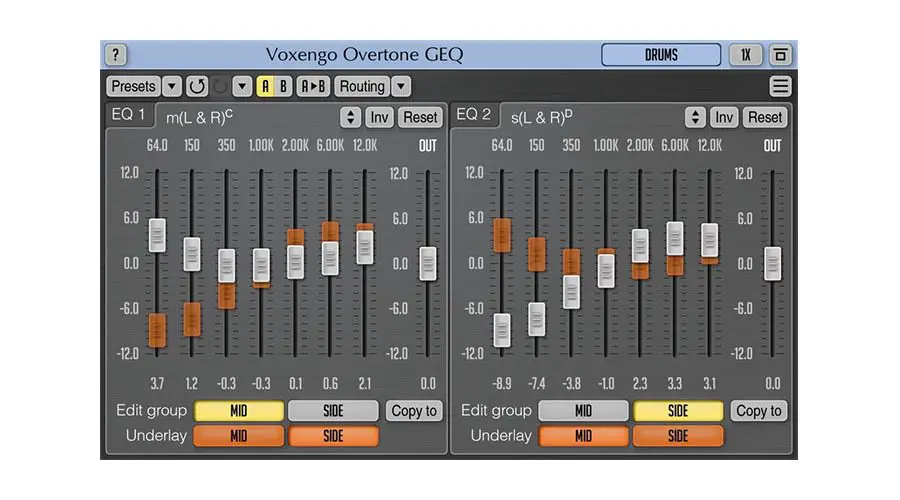This screenshot has height=500, width=900.
Task: Click the m(L & R) channel label in EQ 1
Action: click(x=199, y=117)
